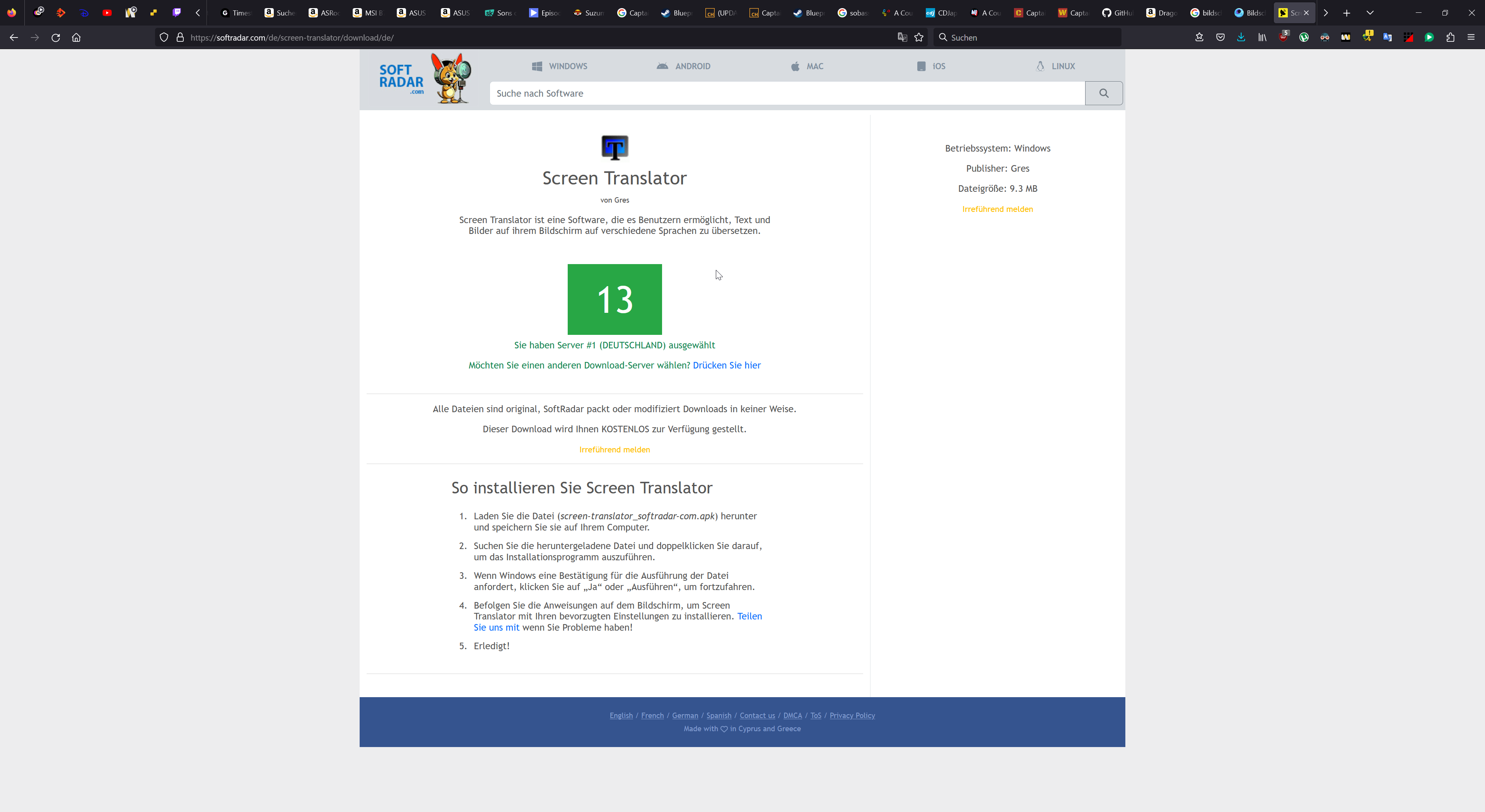Open the English language footer link
1485x812 pixels.
(621, 715)
